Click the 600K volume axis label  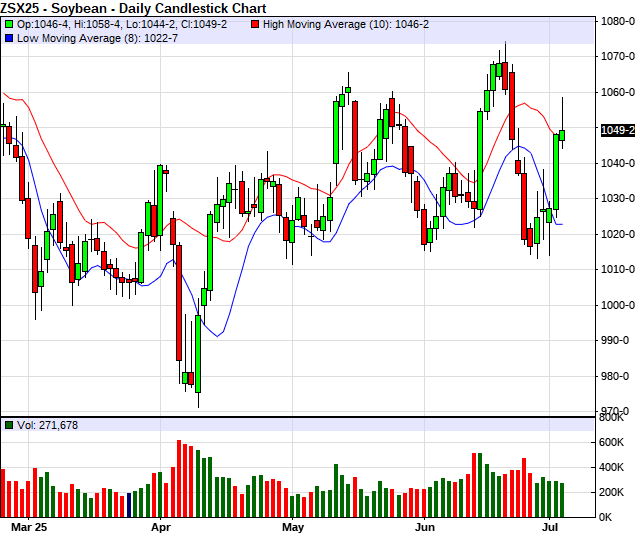click(x=613, y=443)
